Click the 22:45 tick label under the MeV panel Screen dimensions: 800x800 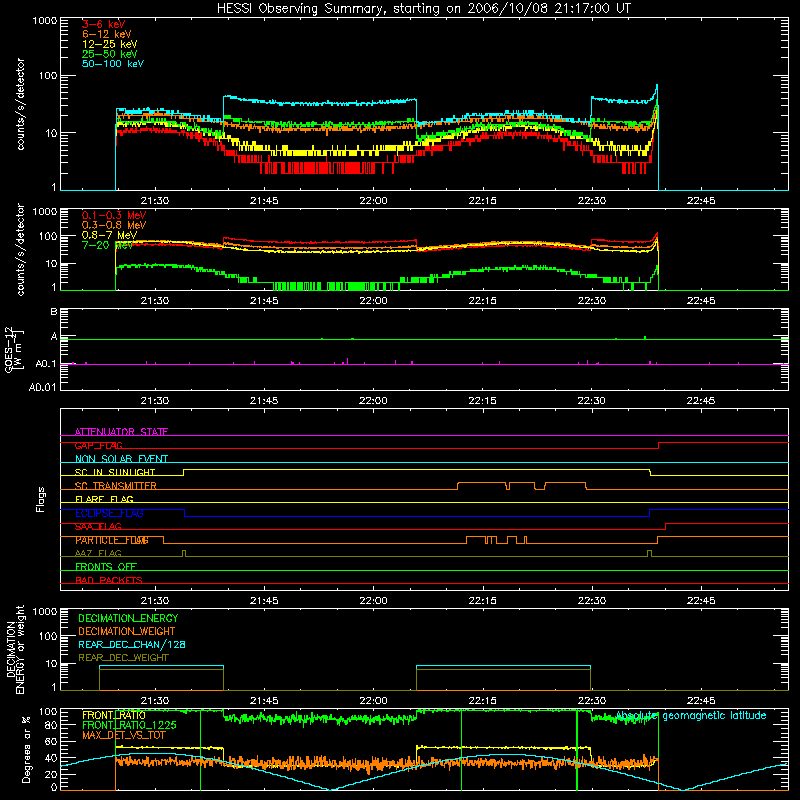click(701, 301)
